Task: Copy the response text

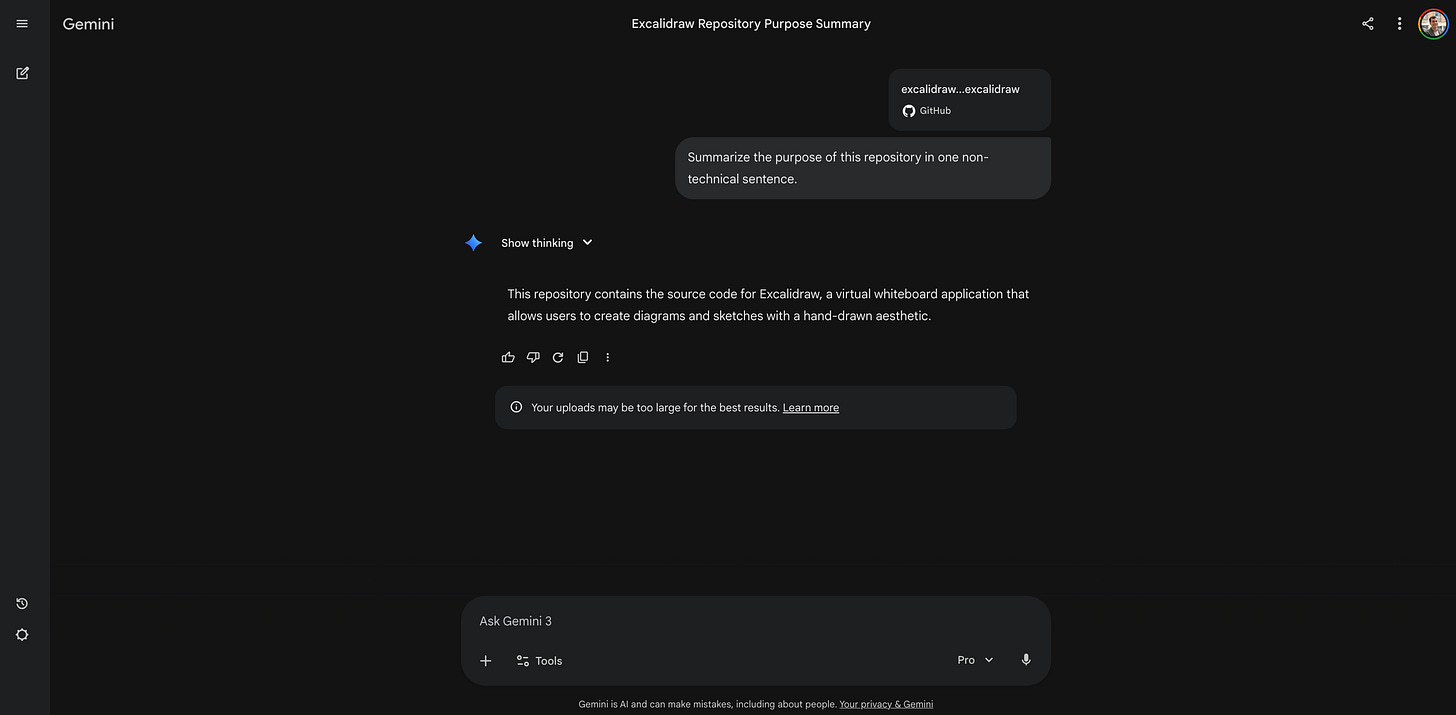Action: (x=583, y=357)
